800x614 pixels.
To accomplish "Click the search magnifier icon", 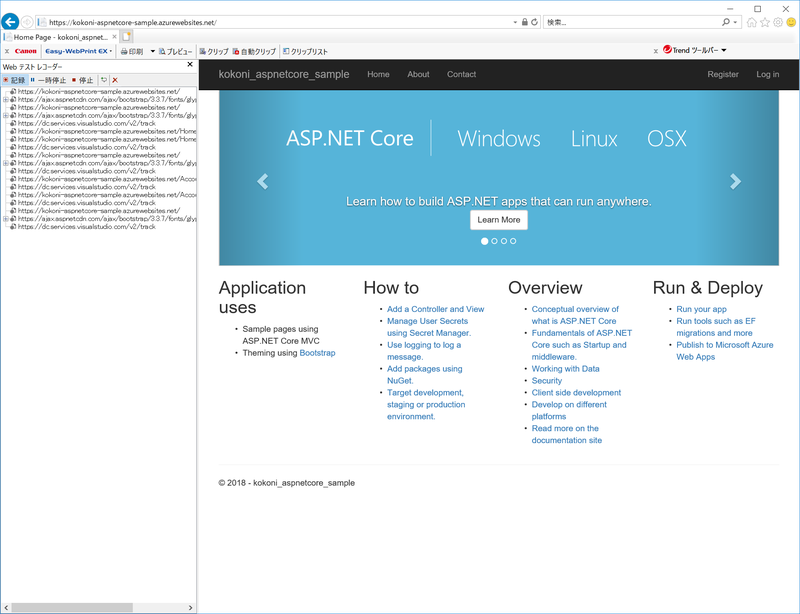I will coord(726,22).
